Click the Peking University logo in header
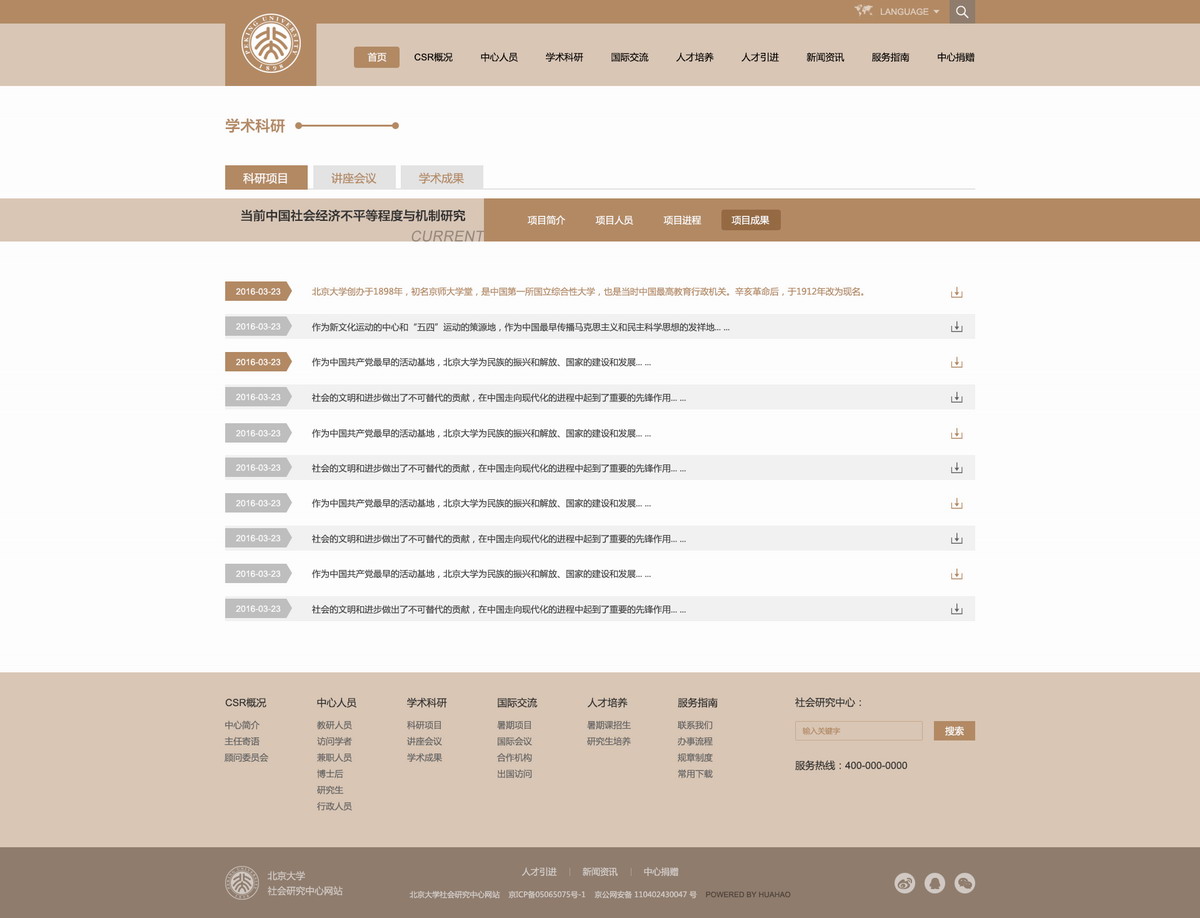Image resolution: width=1200 pixels, height=918 pixels. coord(270,44)
